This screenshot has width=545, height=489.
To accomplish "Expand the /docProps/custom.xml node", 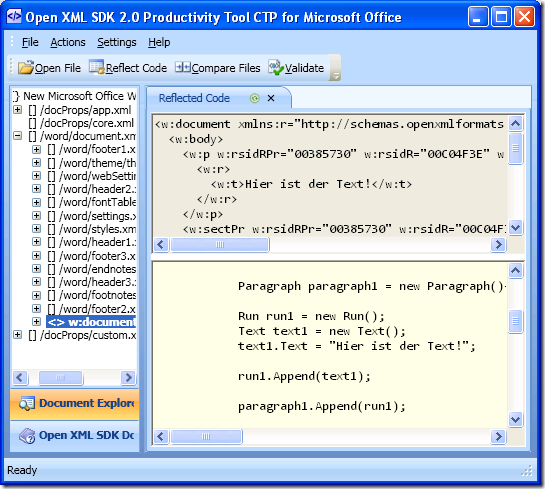I will [17, 335].
